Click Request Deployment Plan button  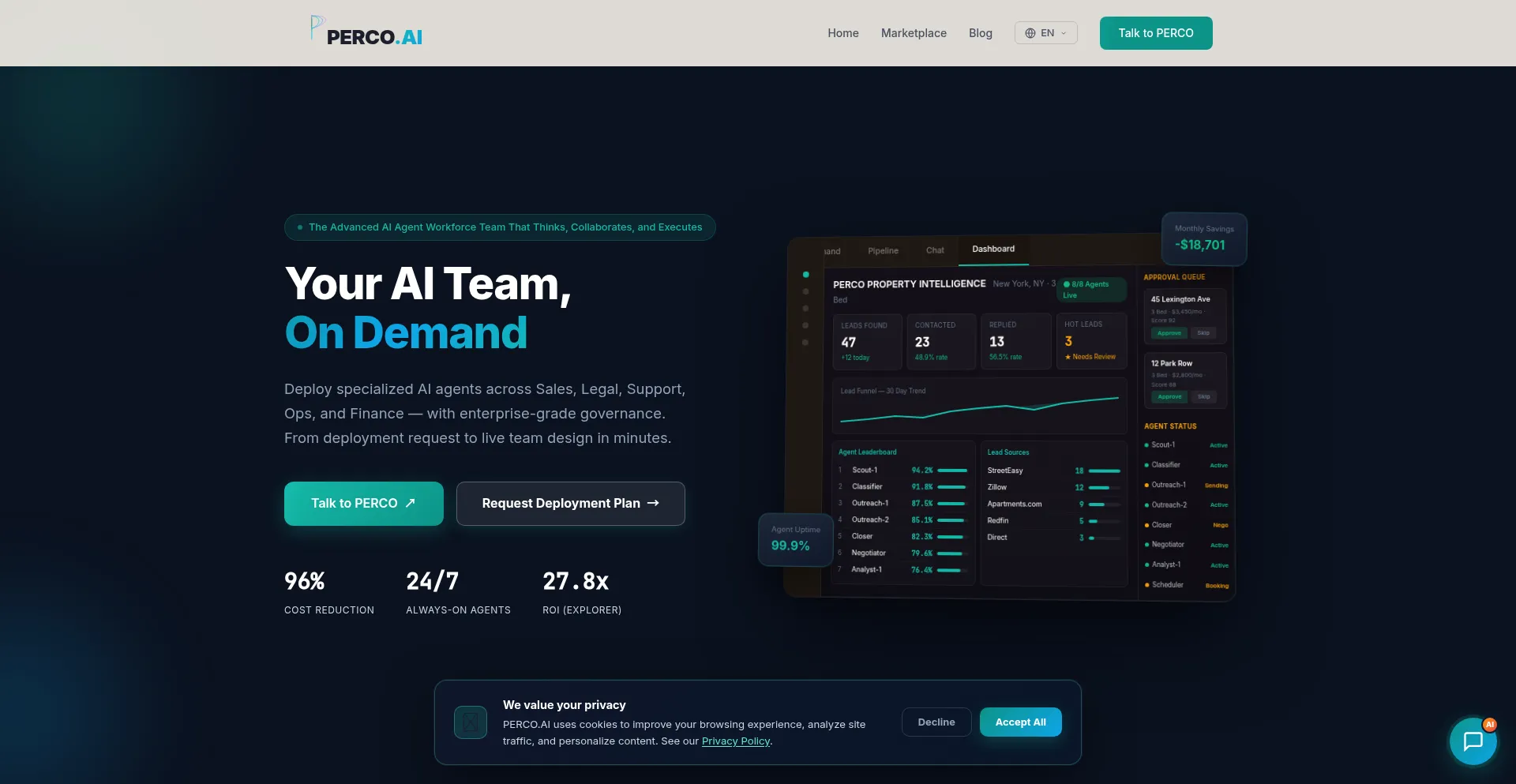570,504
